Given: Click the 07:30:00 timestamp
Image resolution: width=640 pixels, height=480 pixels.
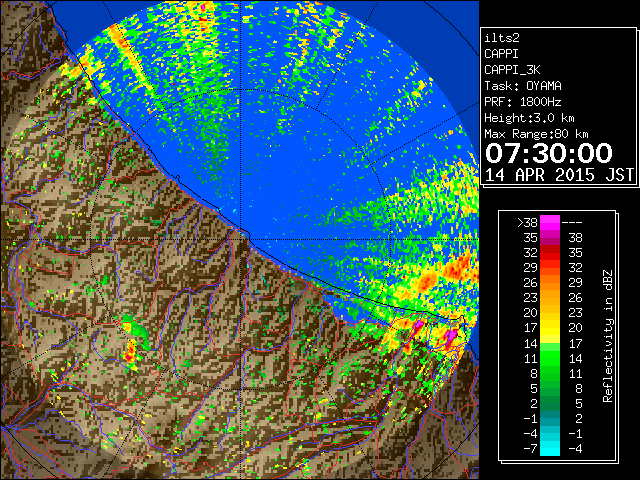Looking at the screenshot, I should pyautogui.click(x=549, y=153).
